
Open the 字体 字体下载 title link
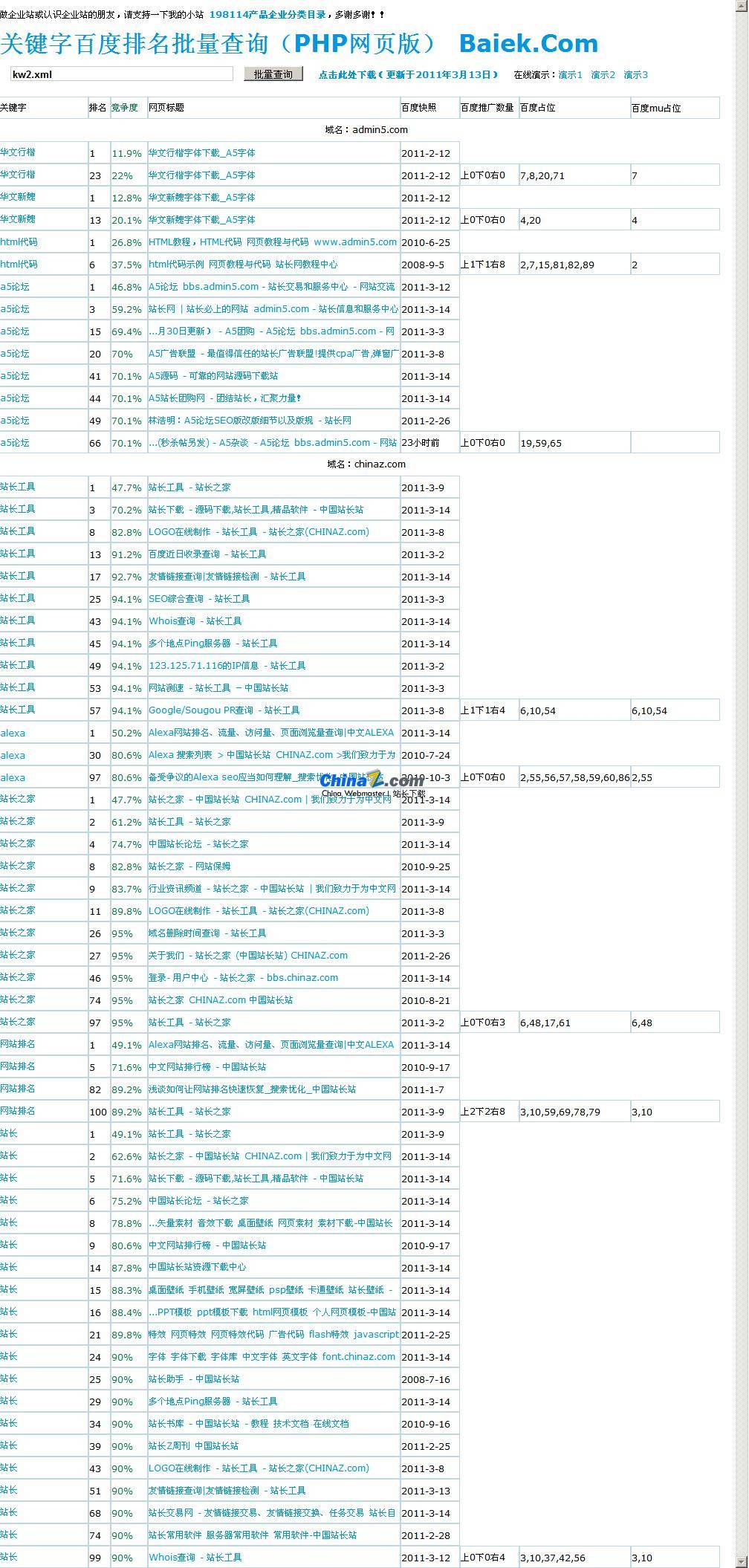(x=272, y=1357)
